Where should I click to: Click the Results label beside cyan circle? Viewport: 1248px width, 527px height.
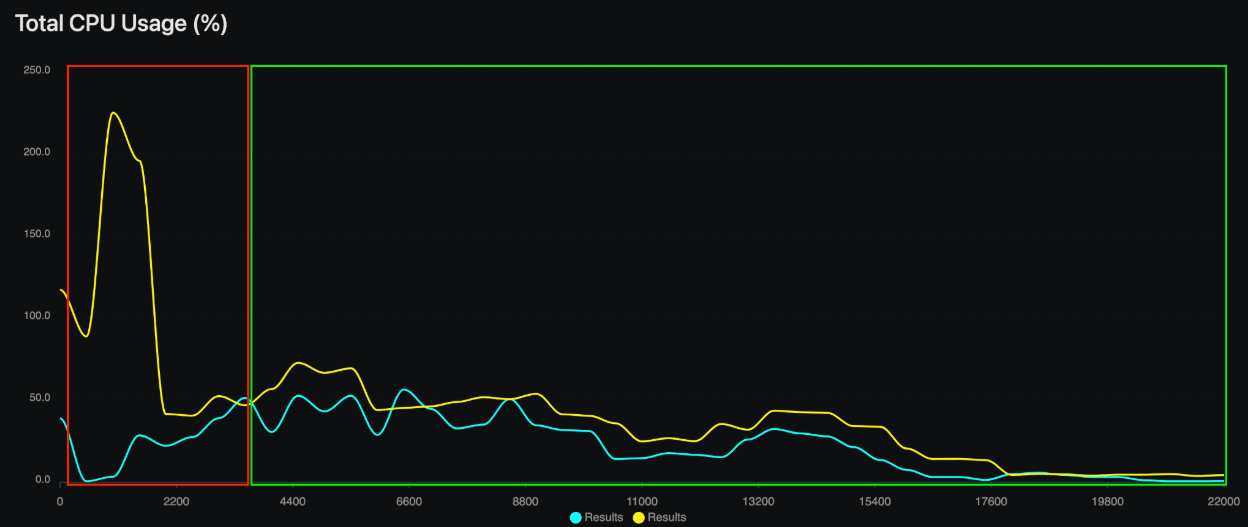point(604,517)
